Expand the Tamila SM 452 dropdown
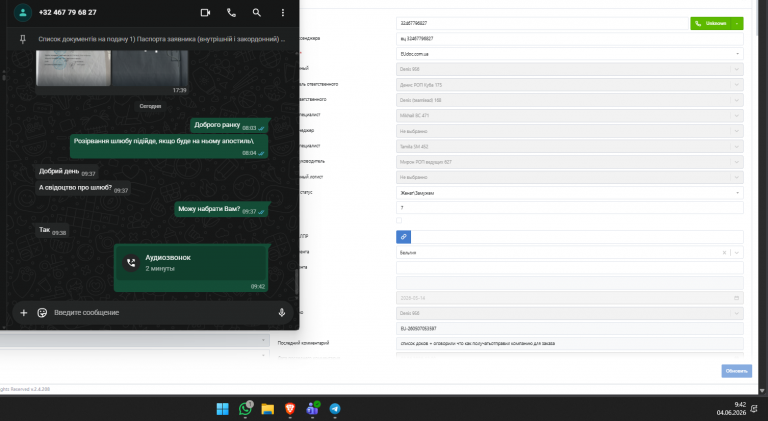Screen dimensions: 768x421 736,146
